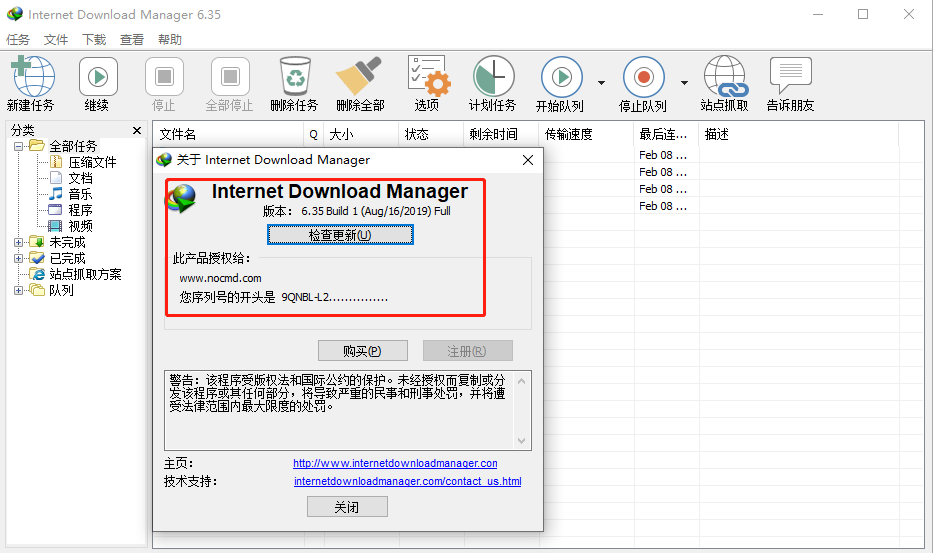The image size is (933, 553).
Task: Click the 站点抓取 site grabber icon
Action: pos(724,77)
